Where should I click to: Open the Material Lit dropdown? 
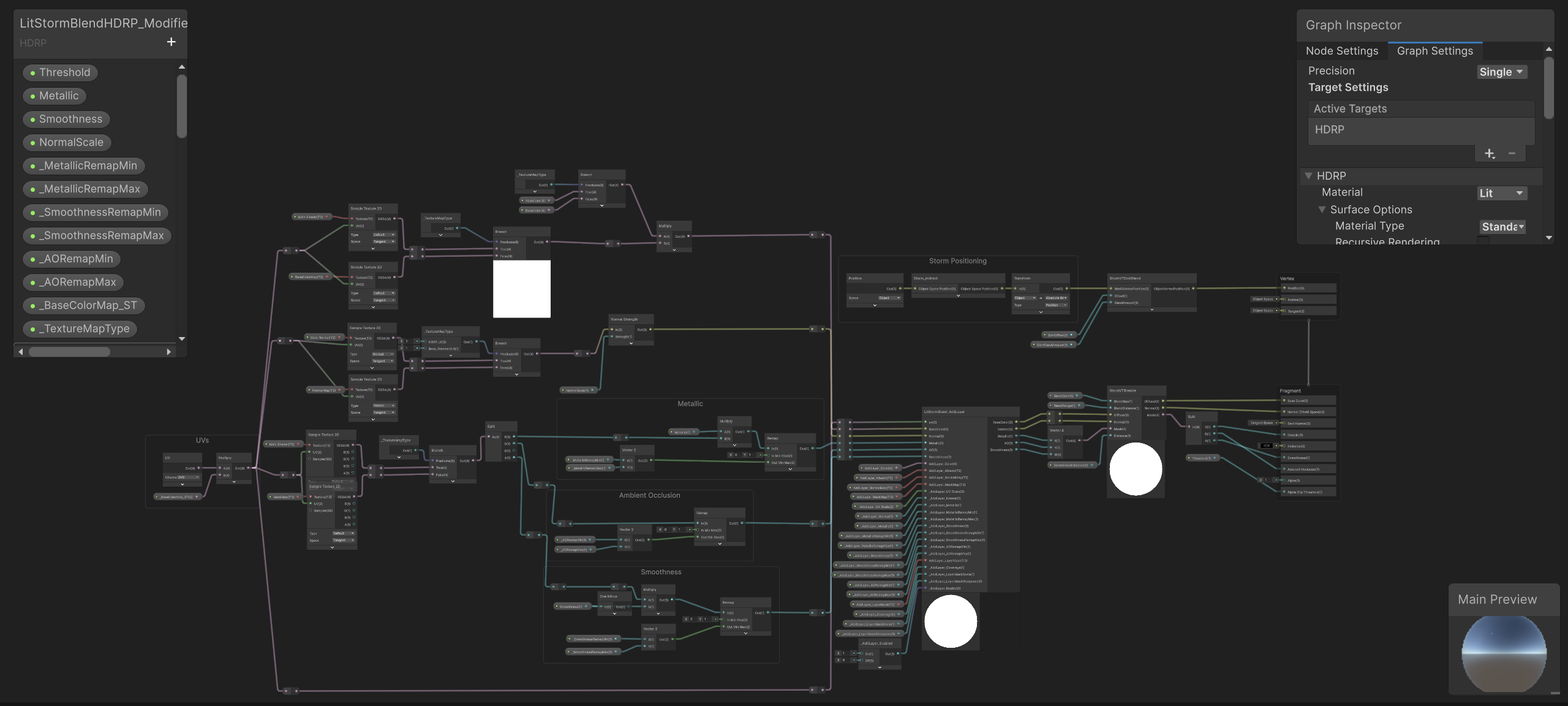[x=1501, y=193]
